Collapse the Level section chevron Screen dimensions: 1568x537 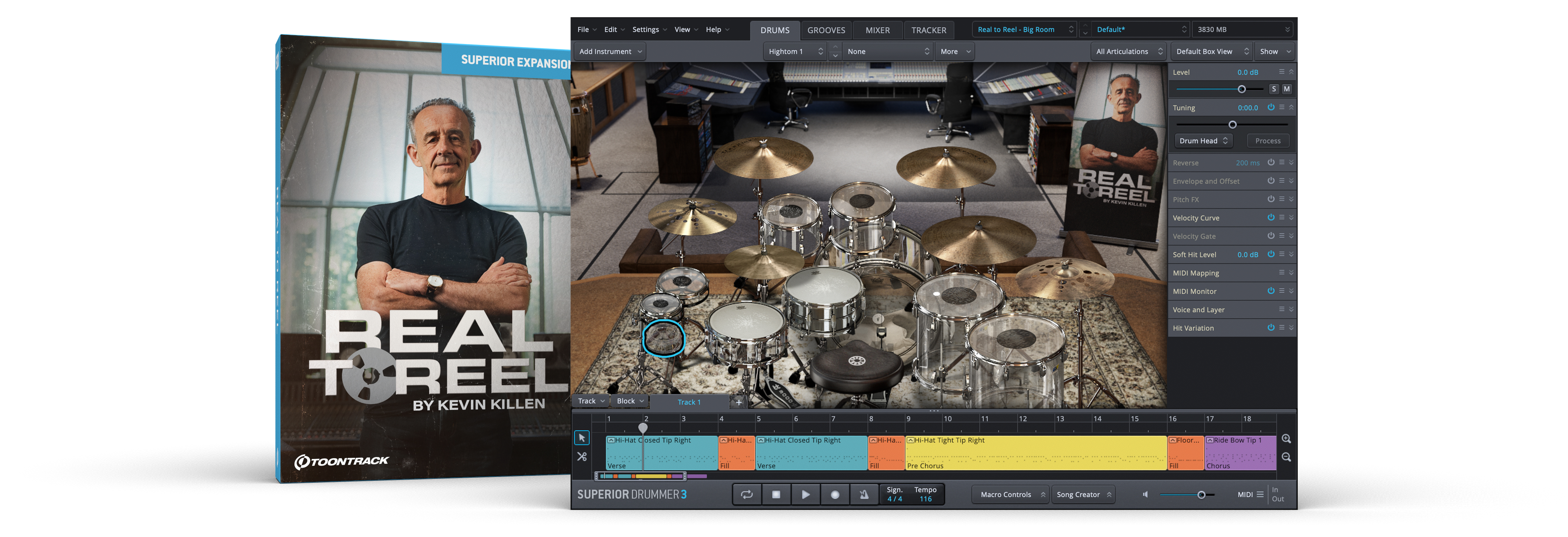(x=1291, y=72)
